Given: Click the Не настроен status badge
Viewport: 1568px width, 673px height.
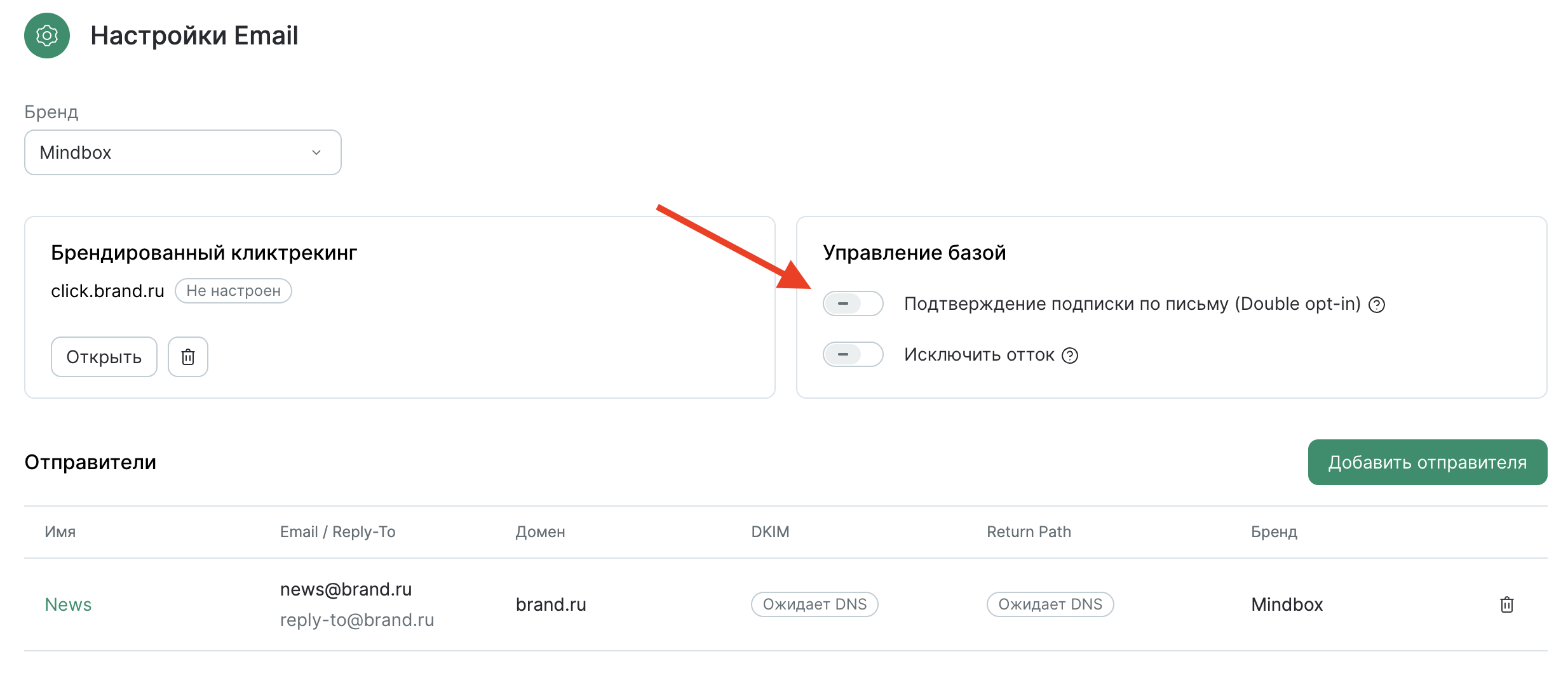Looking at the screenshot, I should 233,291.
